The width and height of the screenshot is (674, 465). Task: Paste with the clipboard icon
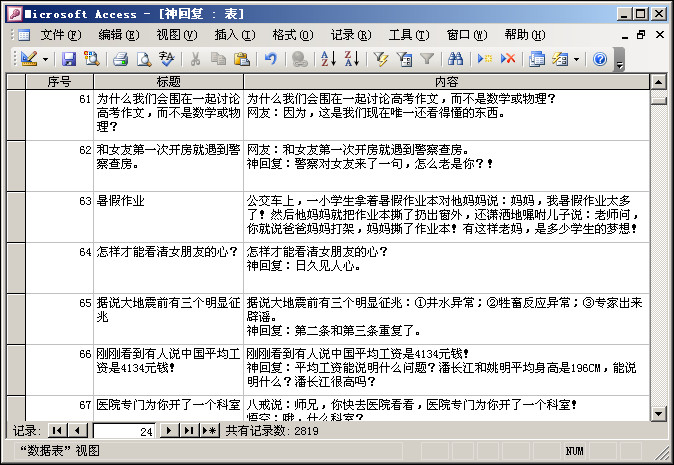242,59
